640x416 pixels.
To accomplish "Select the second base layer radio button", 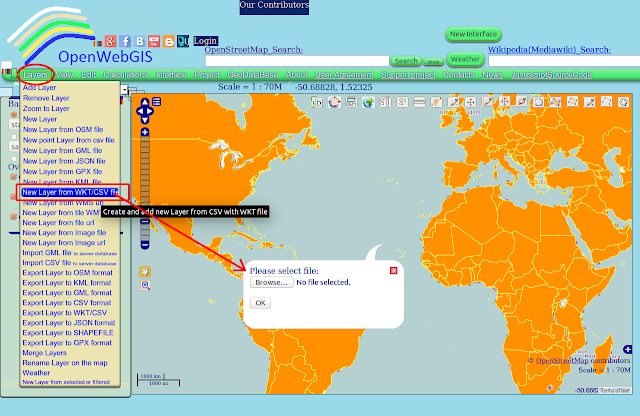I will pos(14,137).
